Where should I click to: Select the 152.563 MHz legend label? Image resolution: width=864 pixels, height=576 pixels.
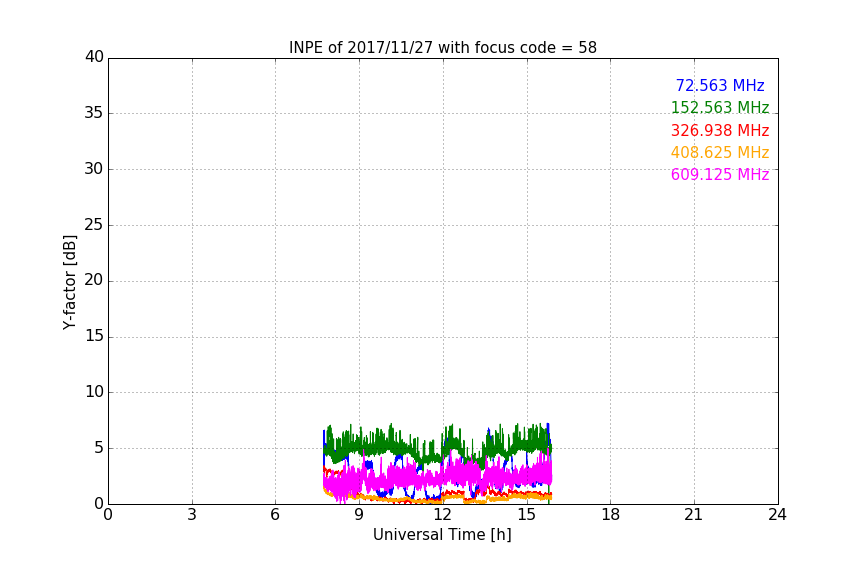tap(720, 107)
